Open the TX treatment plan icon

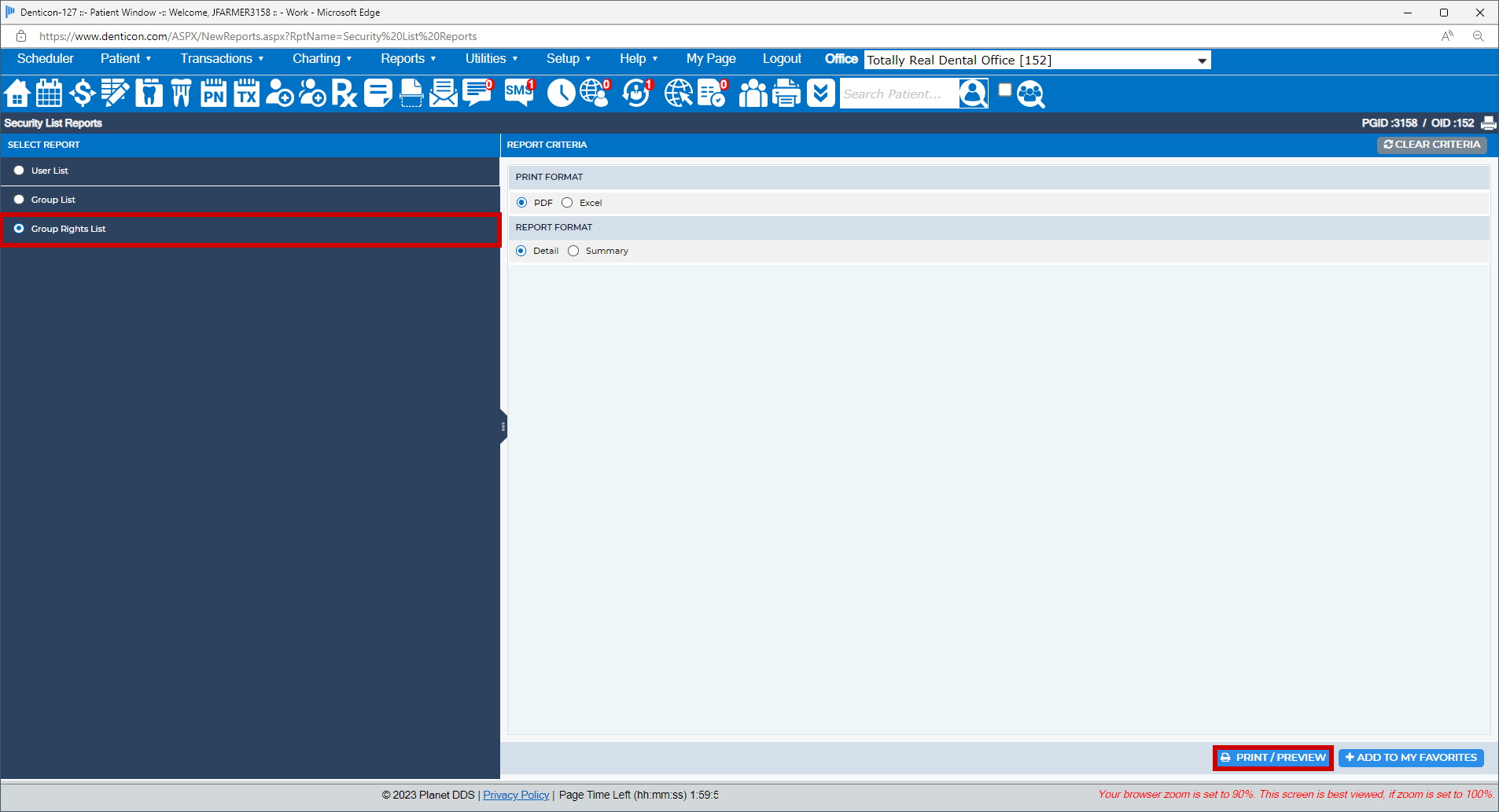pos(246,94)
